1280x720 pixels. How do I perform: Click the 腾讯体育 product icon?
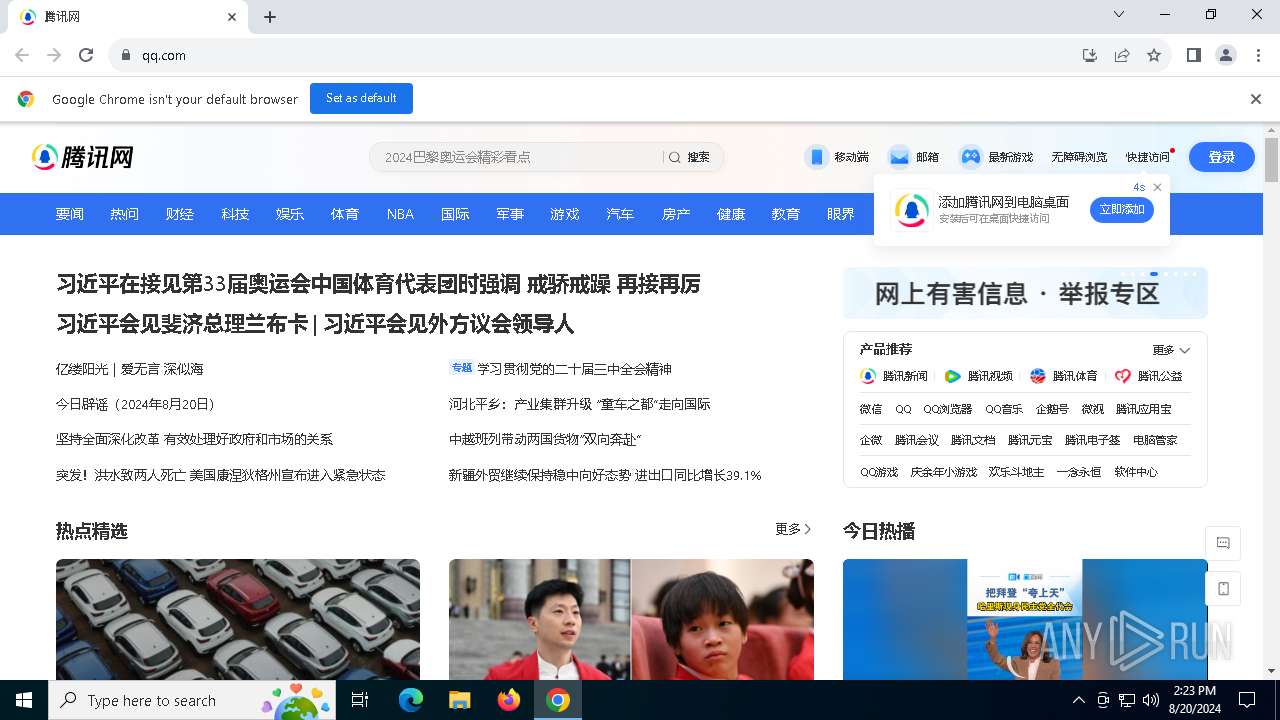pyautogui.click(x=1038, y=376)
